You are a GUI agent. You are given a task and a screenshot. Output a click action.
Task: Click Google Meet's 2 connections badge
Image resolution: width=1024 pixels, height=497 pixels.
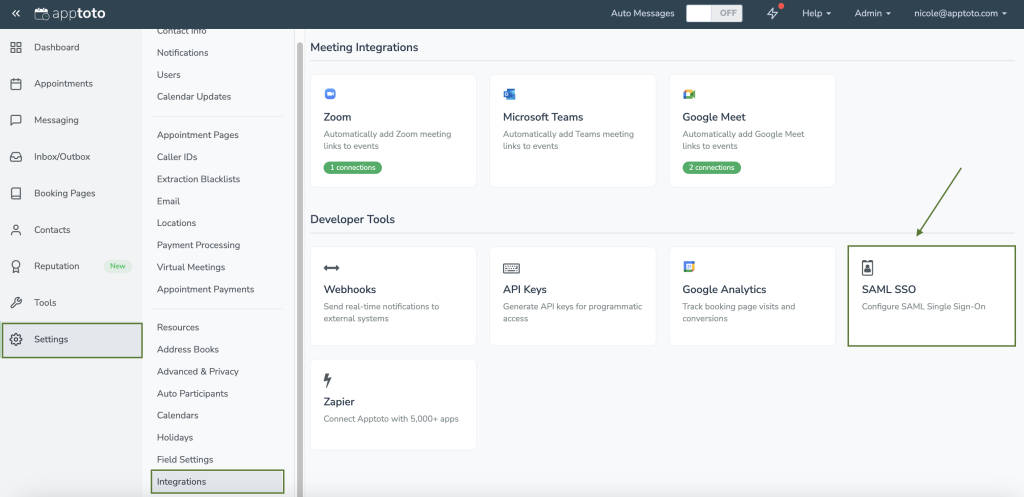(x=712, y=168)
